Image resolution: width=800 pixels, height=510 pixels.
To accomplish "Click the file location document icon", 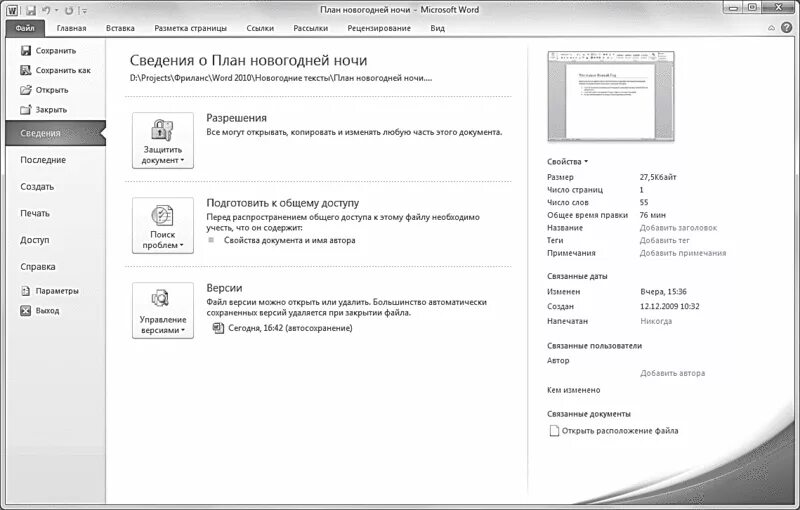I will (x=554, y=431).
